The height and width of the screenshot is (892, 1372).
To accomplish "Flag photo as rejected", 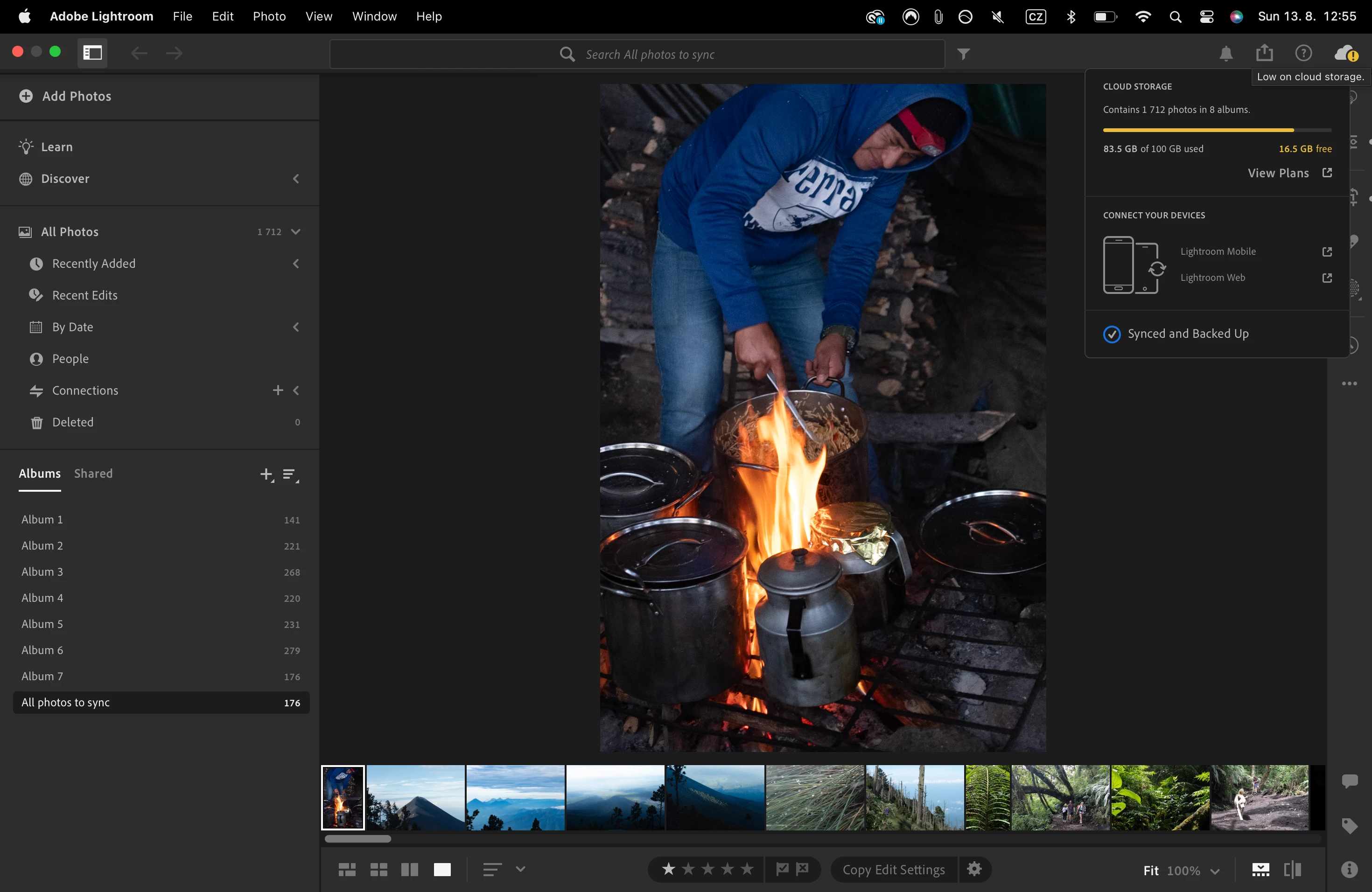I will click(803, 868).
